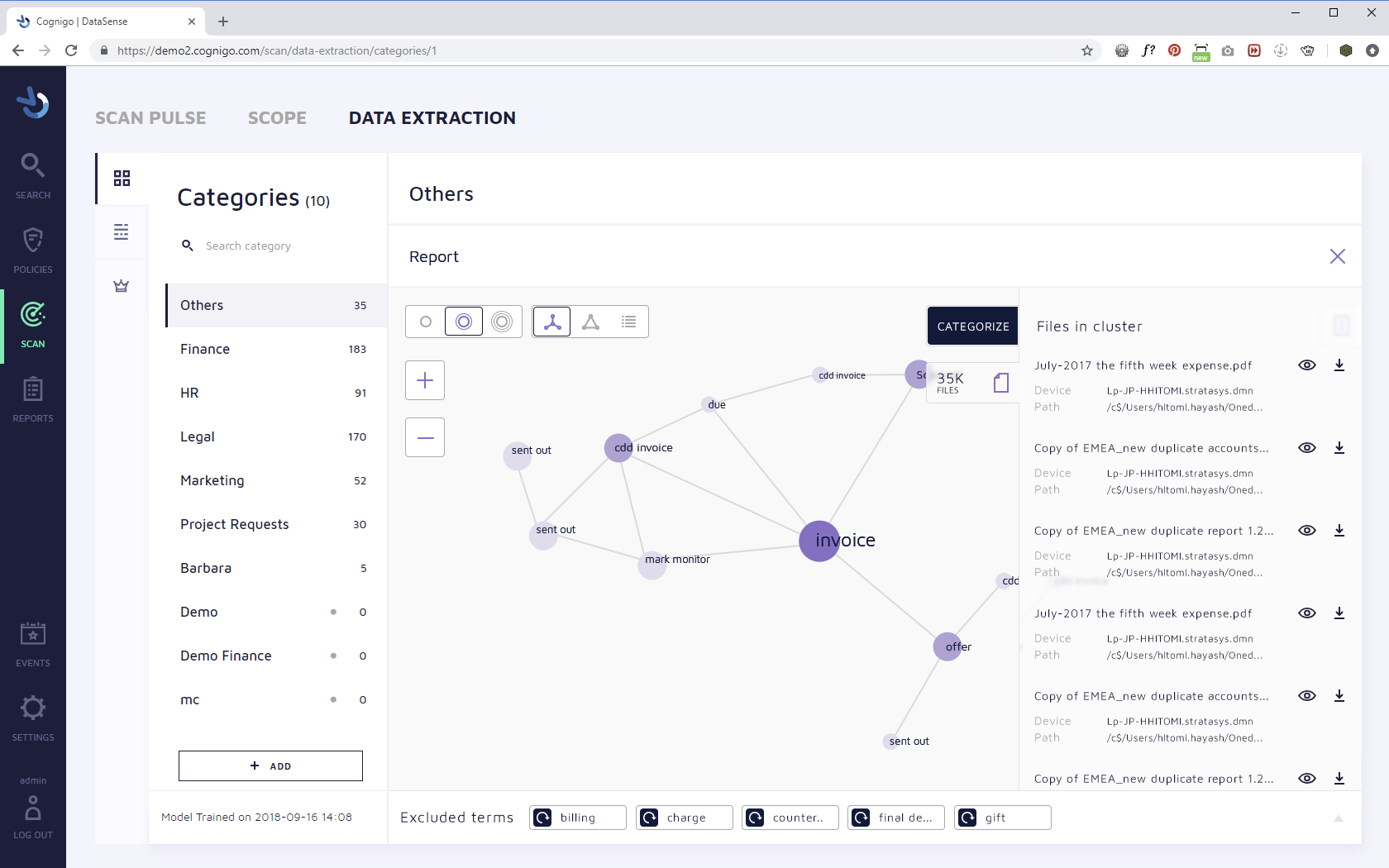
Task: Select the triple-ring cluster depth option
Action: click(502, 322)
